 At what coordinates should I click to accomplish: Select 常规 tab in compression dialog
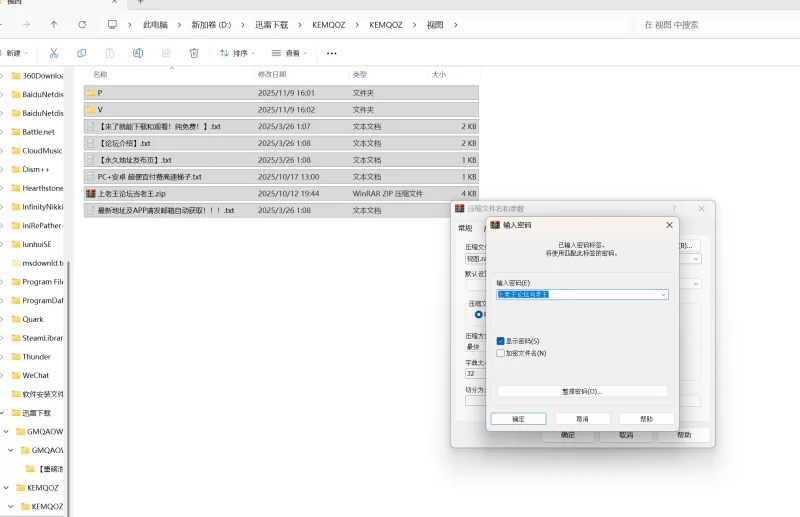pos(465,228)
